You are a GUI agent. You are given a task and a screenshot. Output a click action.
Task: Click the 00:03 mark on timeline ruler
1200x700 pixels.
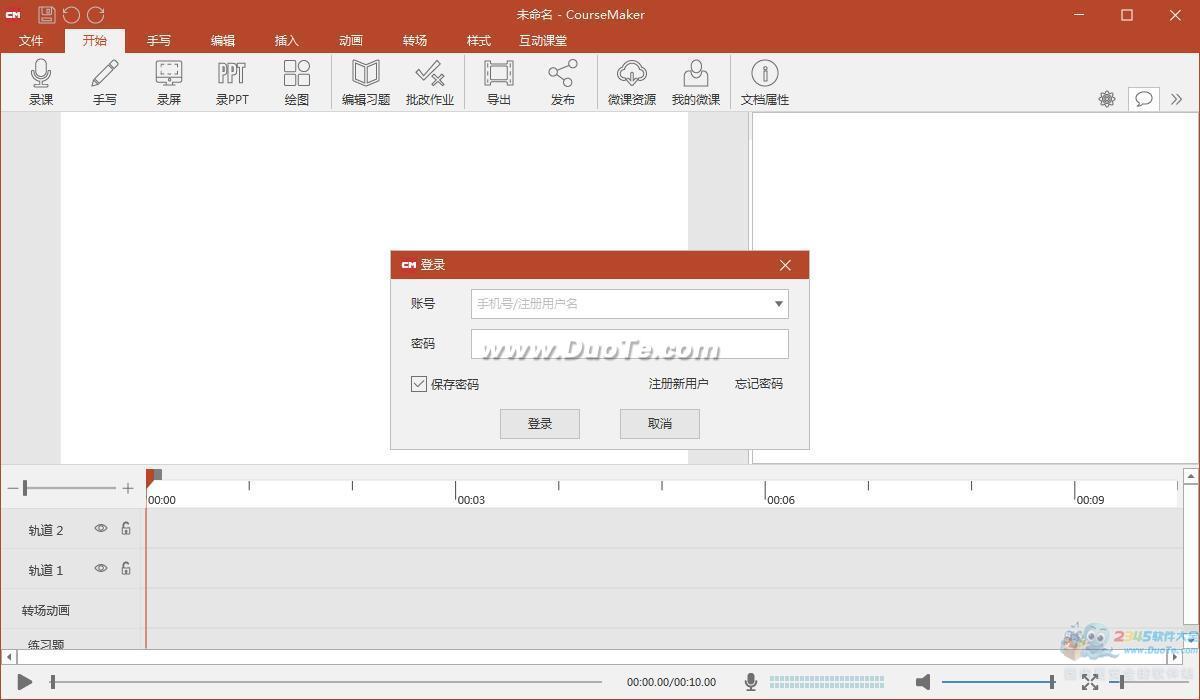point(471,500)
